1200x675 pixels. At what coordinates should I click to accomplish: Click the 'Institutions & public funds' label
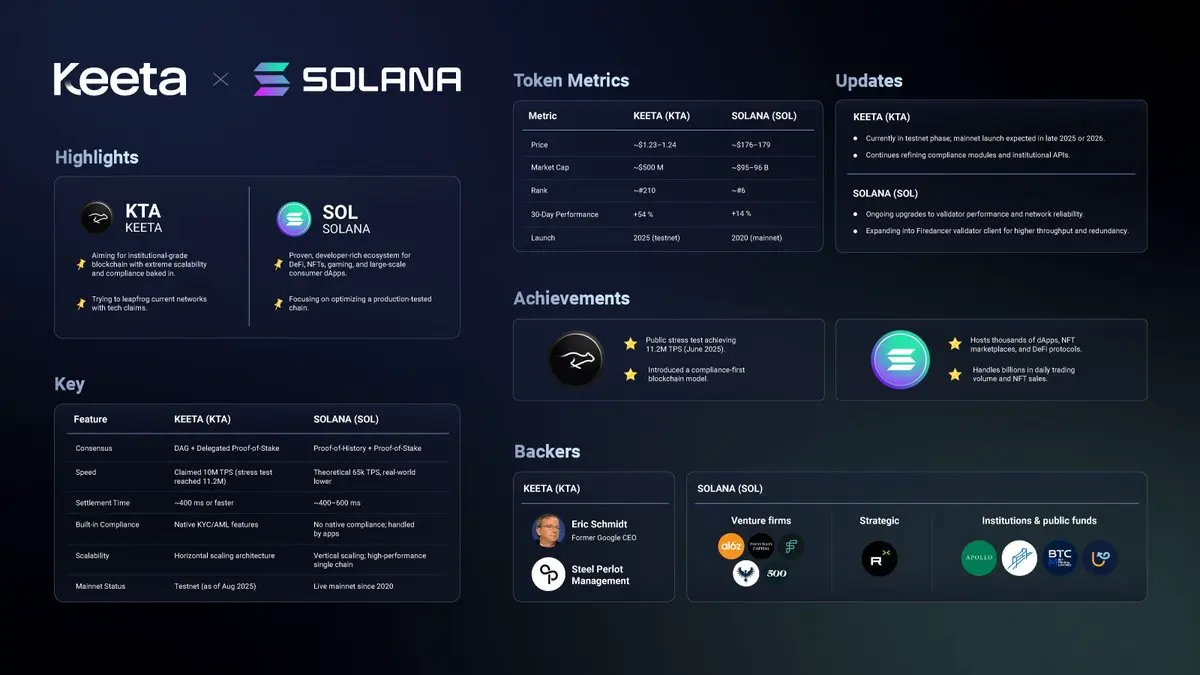[x=1039, y=520]
